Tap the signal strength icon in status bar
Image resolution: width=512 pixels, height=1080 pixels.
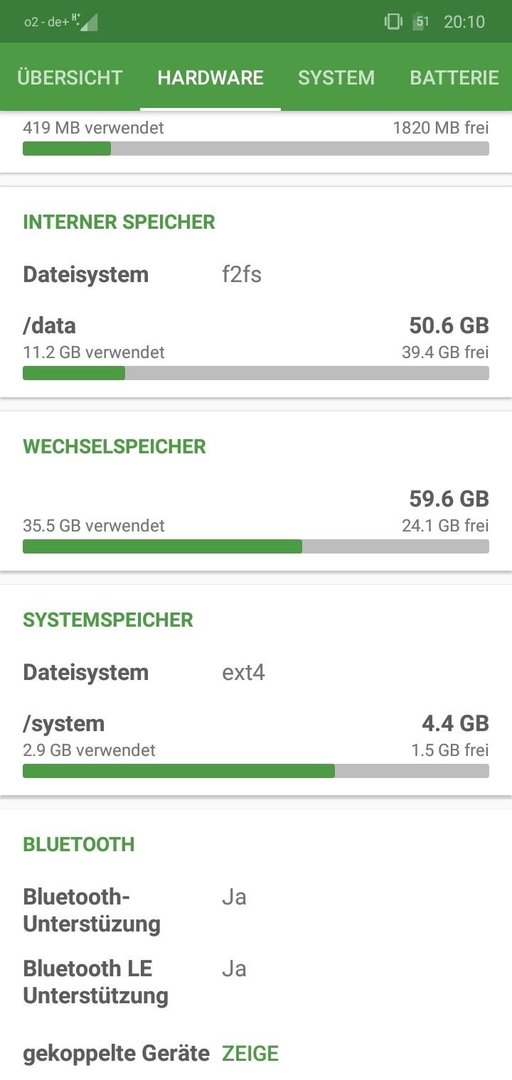point(88,21)
